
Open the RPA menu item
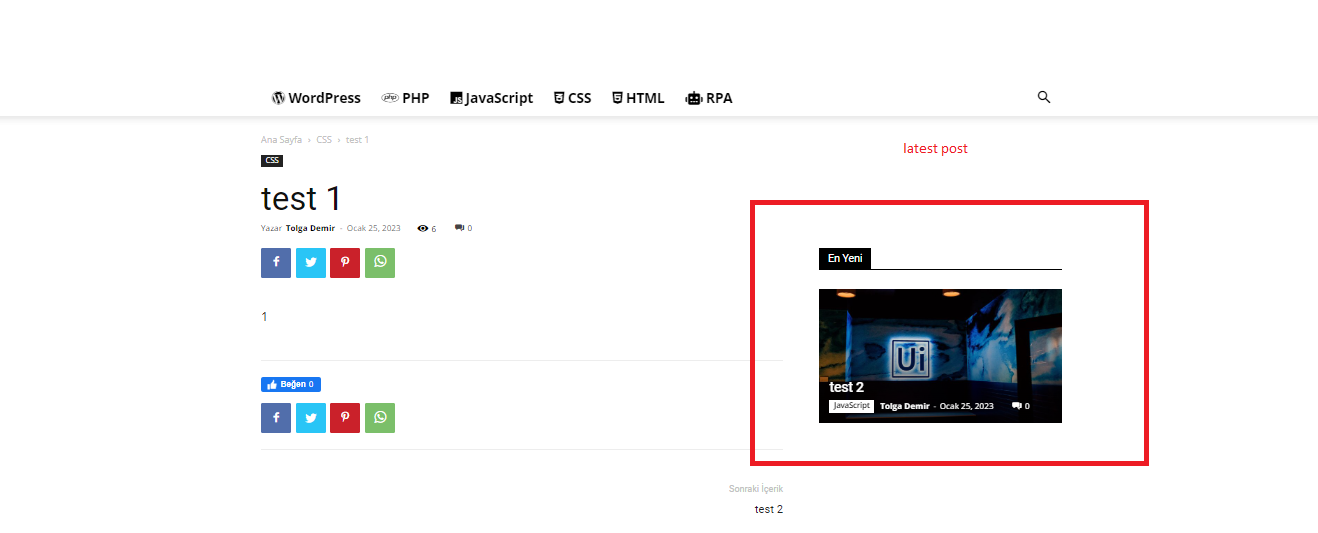click(x=709, y=98)
